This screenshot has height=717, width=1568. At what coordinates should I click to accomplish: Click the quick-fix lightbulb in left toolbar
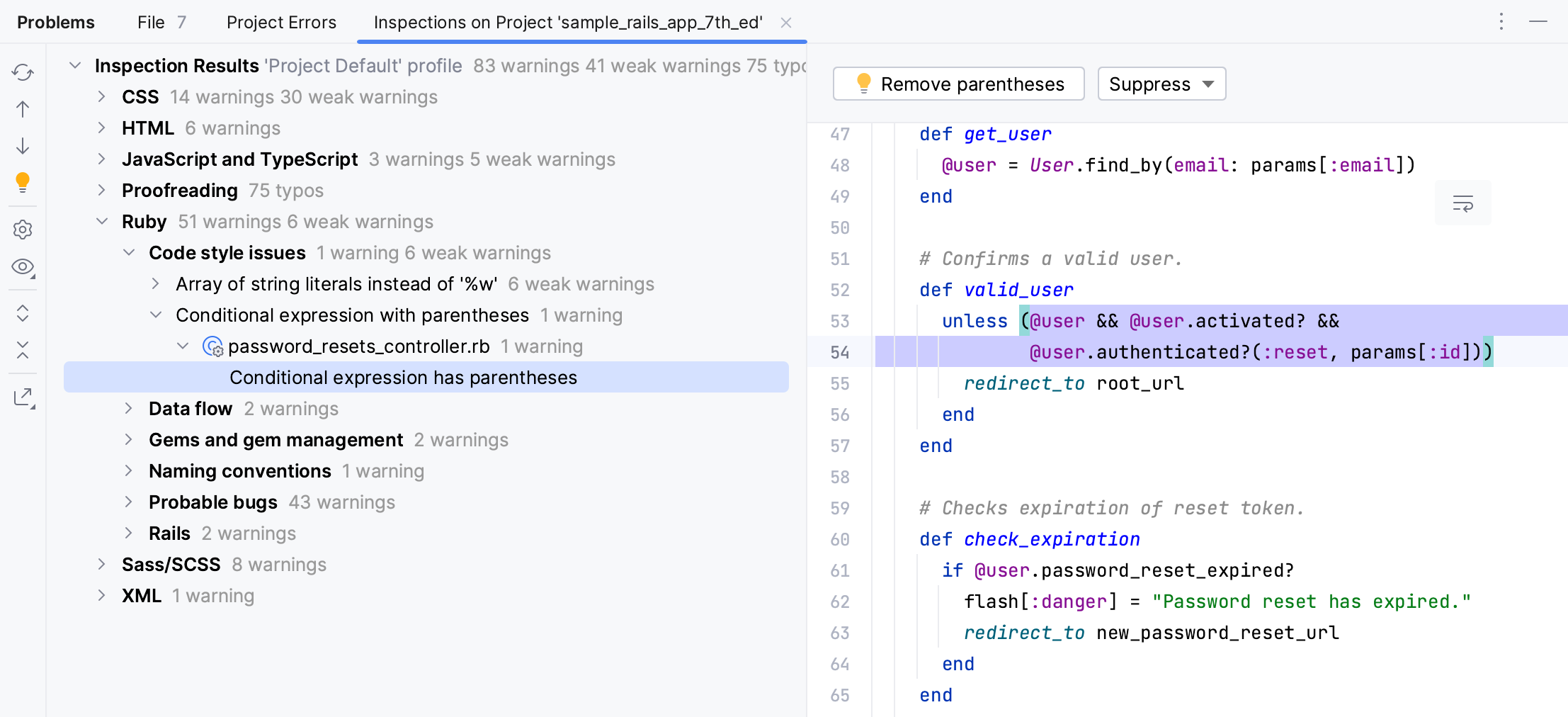coord(23,182)
